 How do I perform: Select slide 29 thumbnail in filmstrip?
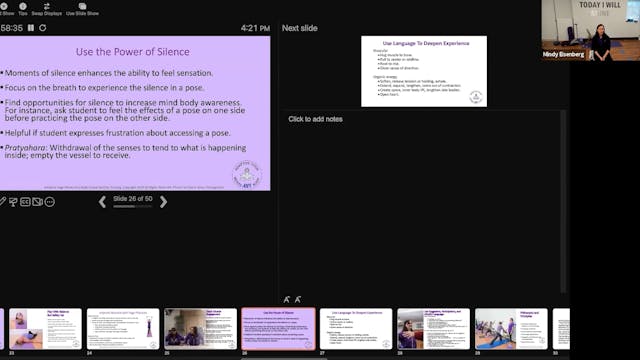[x=511, y=329]
